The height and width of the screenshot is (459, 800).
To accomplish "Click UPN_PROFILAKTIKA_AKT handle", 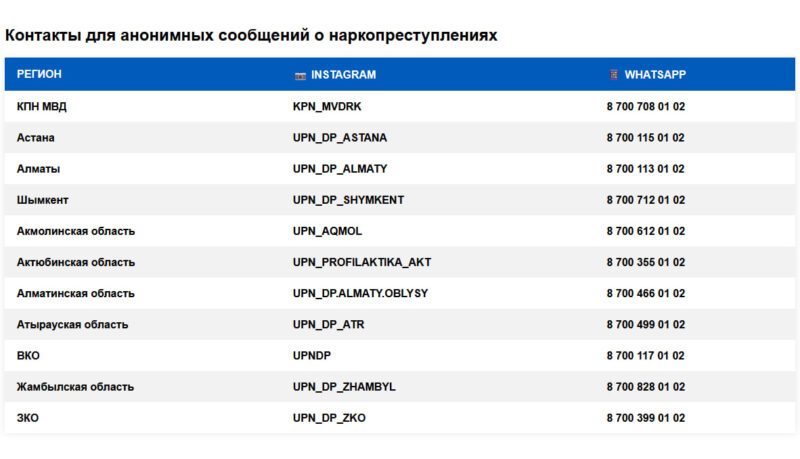I will click(x=362, y=262).
